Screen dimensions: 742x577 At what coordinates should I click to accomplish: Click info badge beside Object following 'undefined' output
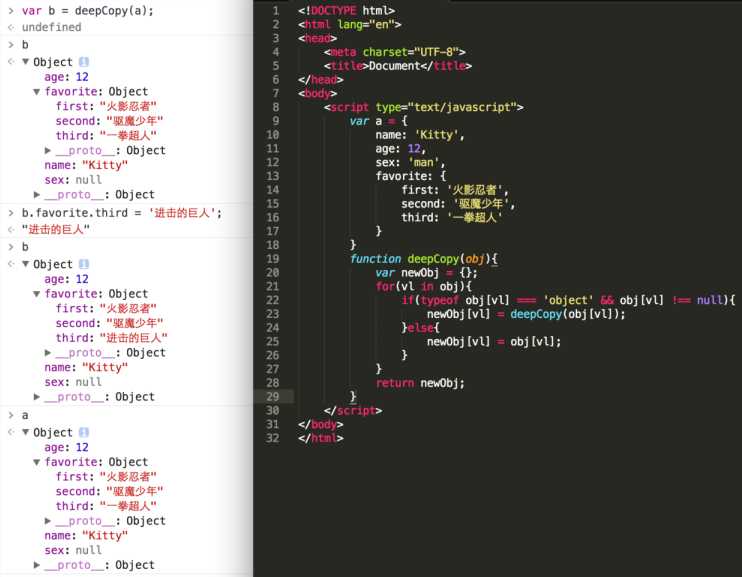click(84, 62)
